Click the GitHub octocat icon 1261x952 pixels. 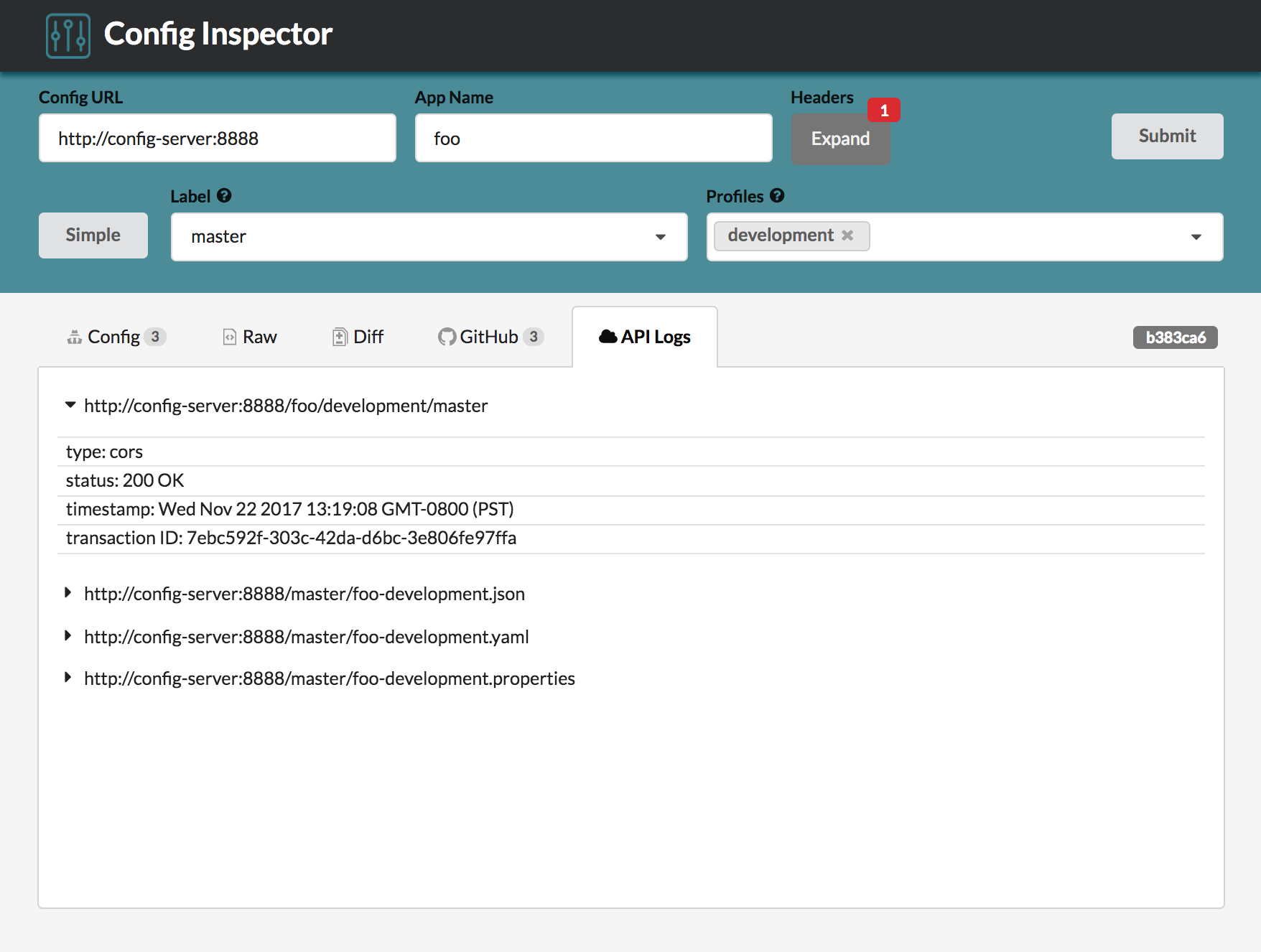point(447,336)
